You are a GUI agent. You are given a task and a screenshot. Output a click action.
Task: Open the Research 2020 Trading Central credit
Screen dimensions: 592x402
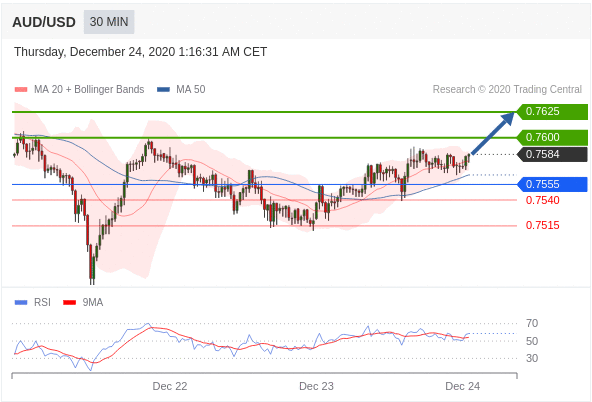[x=507, y=89]
